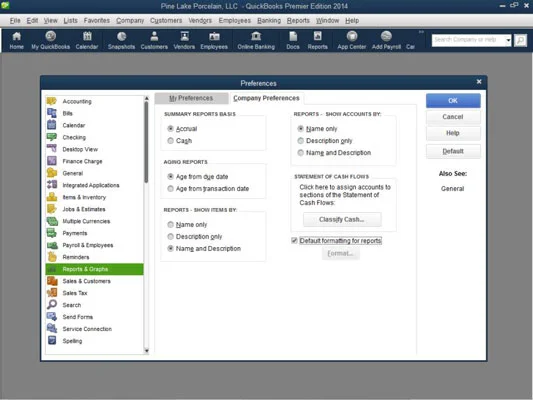Open My QuickBooks icon
Image resolution: width=533 pixels, height=400 pixels.
[x=51, y=40]
